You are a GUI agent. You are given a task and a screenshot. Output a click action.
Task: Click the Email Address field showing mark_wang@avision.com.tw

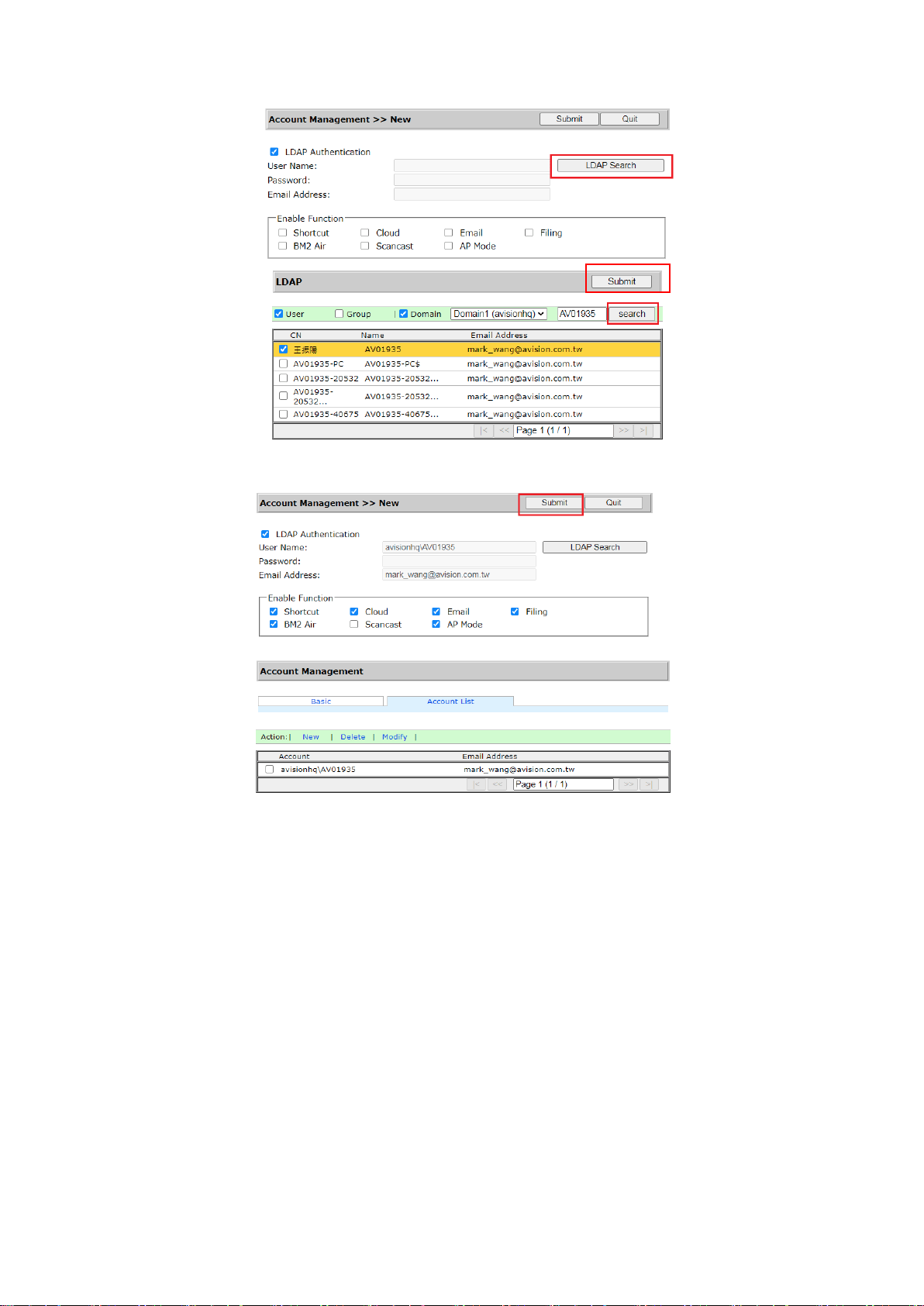coord(459,574)
